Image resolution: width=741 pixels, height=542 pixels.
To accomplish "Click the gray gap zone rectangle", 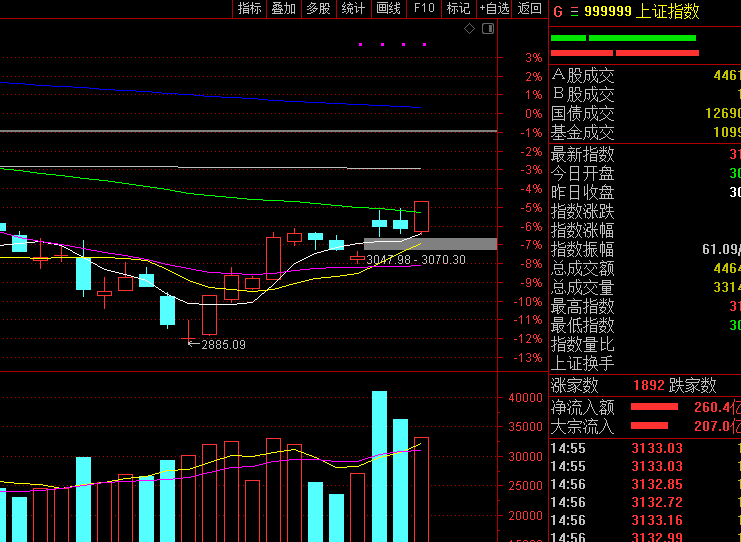I will (x=431, y=244).
